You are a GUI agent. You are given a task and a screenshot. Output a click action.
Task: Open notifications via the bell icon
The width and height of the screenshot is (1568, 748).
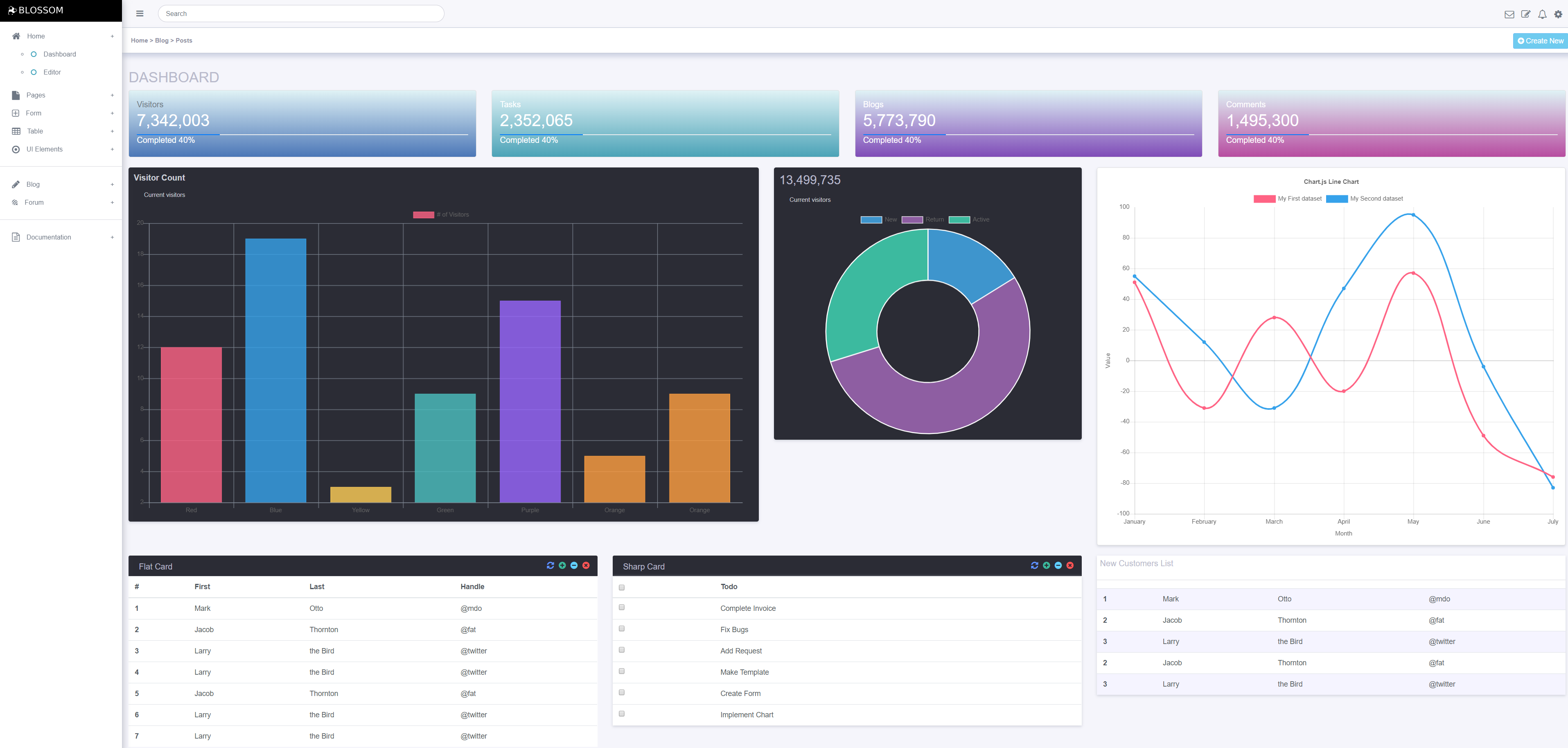(x=1542, y=14)
